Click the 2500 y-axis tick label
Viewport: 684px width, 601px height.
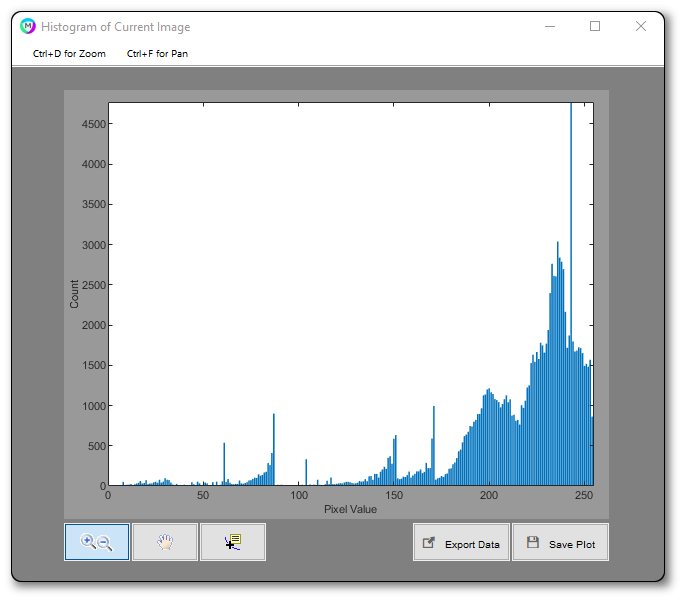(x=94, y=285)
